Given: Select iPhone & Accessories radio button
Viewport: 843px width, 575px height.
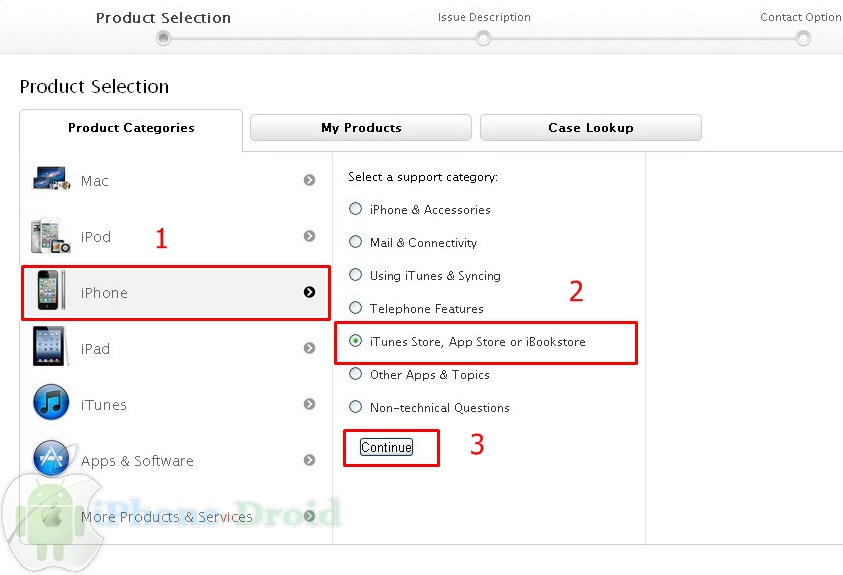Looking at the screenshot, I should click(355, 209).
